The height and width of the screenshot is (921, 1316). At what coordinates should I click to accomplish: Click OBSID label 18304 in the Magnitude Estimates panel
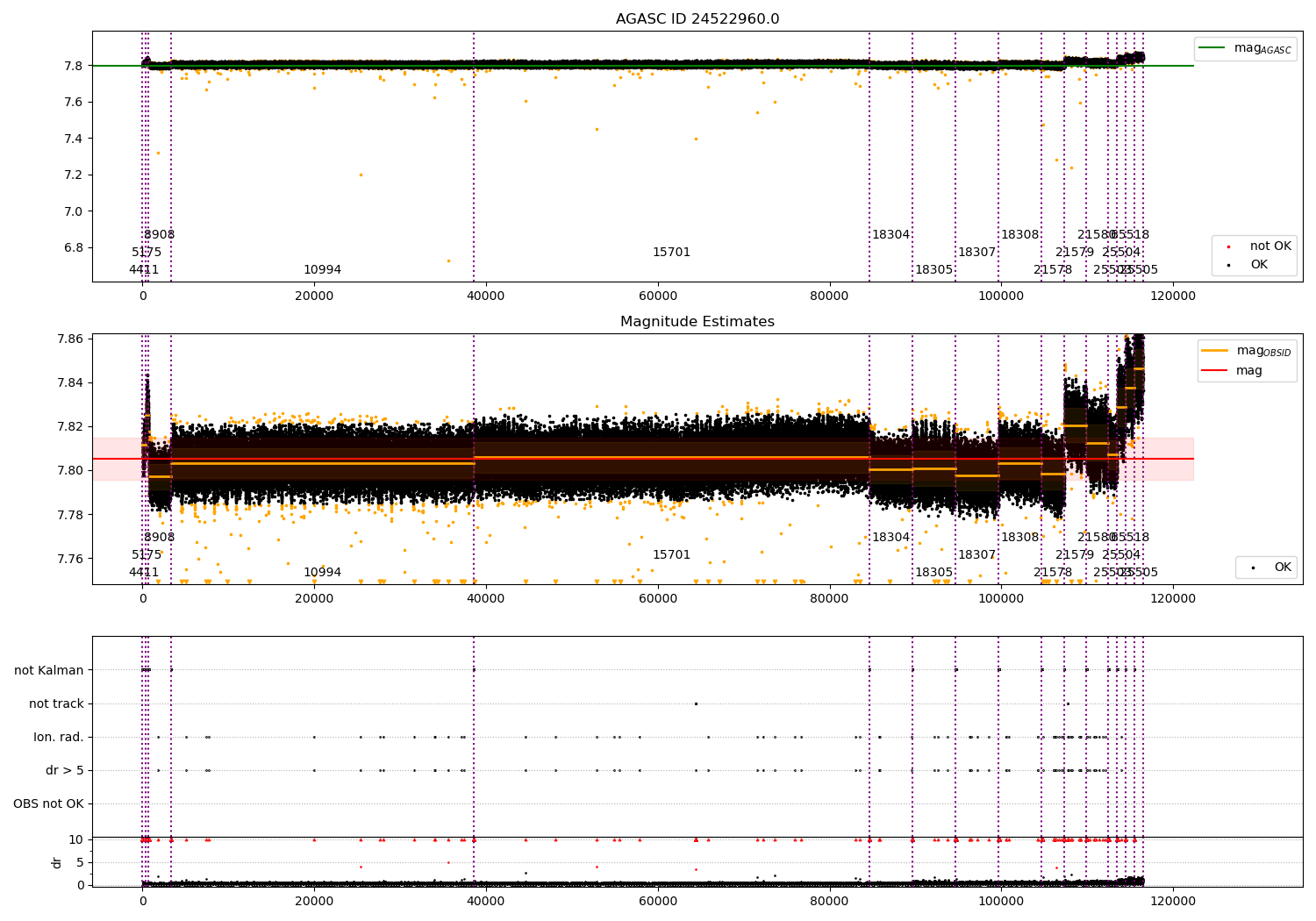click(x=890, y=538)
